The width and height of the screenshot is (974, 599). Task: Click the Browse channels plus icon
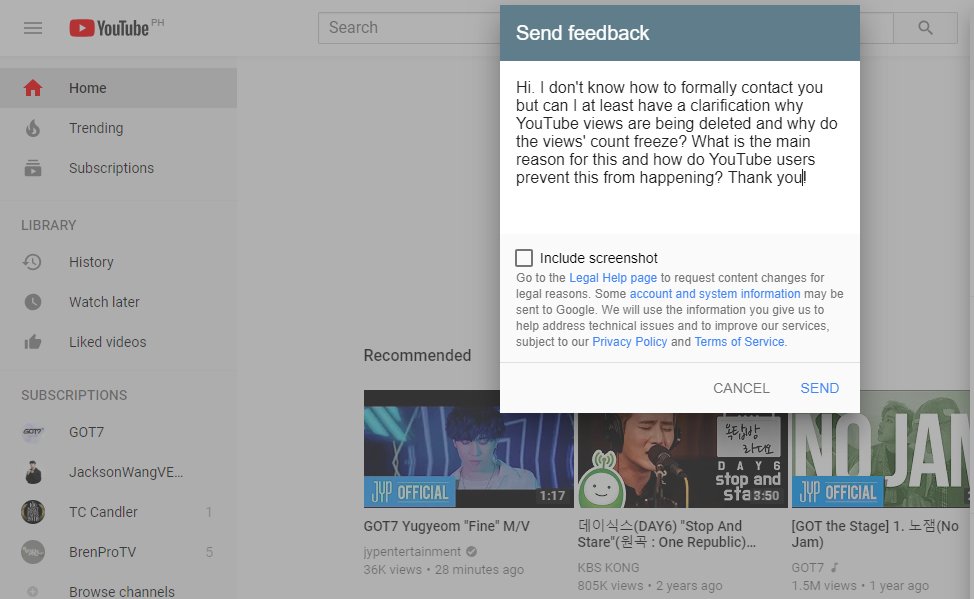[33, 592]
